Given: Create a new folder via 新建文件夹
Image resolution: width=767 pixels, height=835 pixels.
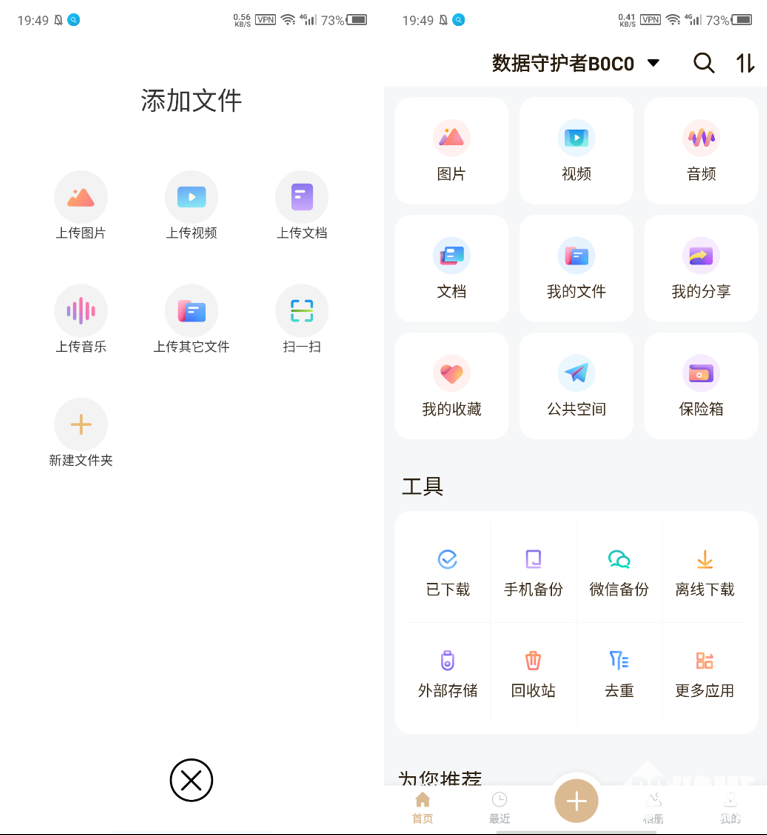Looking at the screenshot, I should [x=81, y=426].
